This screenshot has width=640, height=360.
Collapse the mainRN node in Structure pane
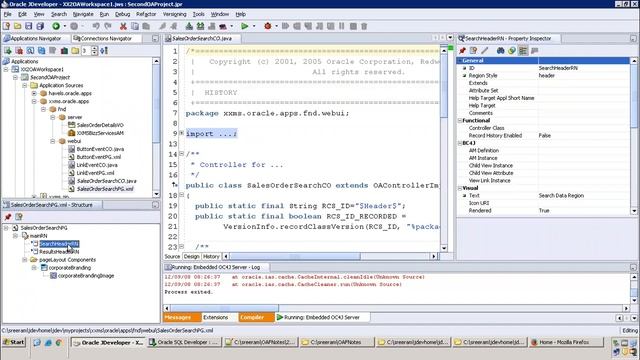click(x=16, y=236)
